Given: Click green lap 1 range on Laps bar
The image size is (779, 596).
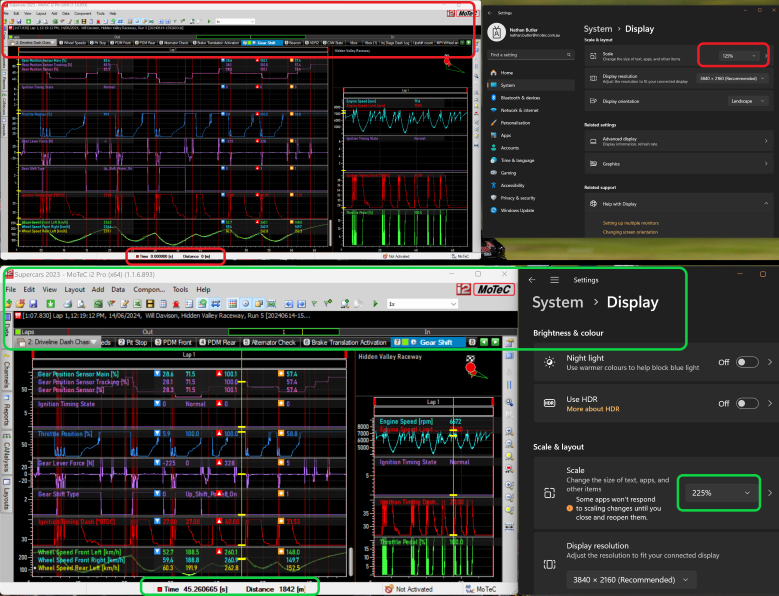Looking at the screenshot, I should (x=284, y=332).
